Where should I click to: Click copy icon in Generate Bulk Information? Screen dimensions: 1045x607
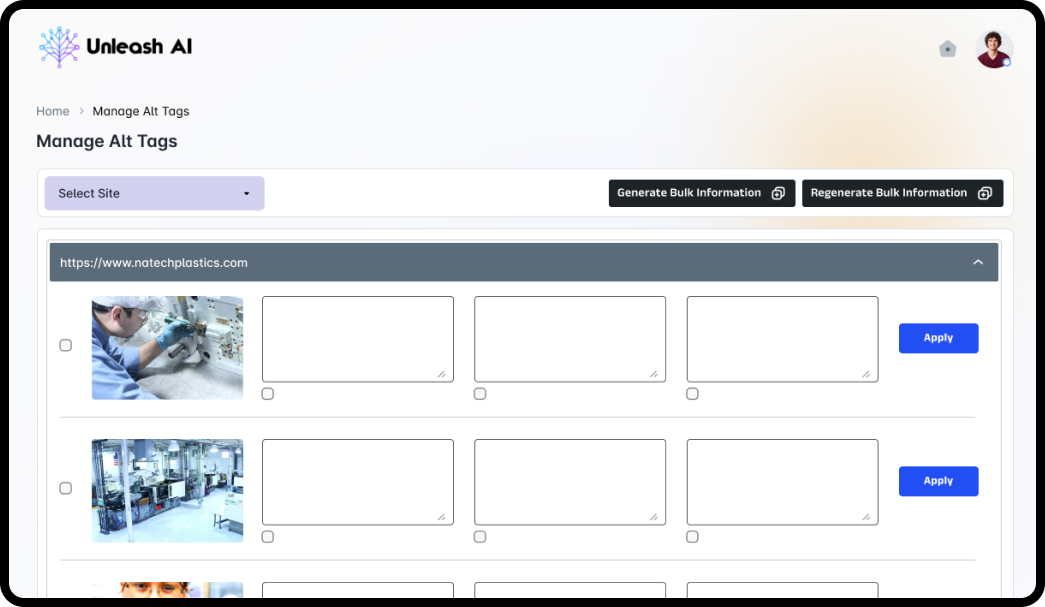point(778,193)
